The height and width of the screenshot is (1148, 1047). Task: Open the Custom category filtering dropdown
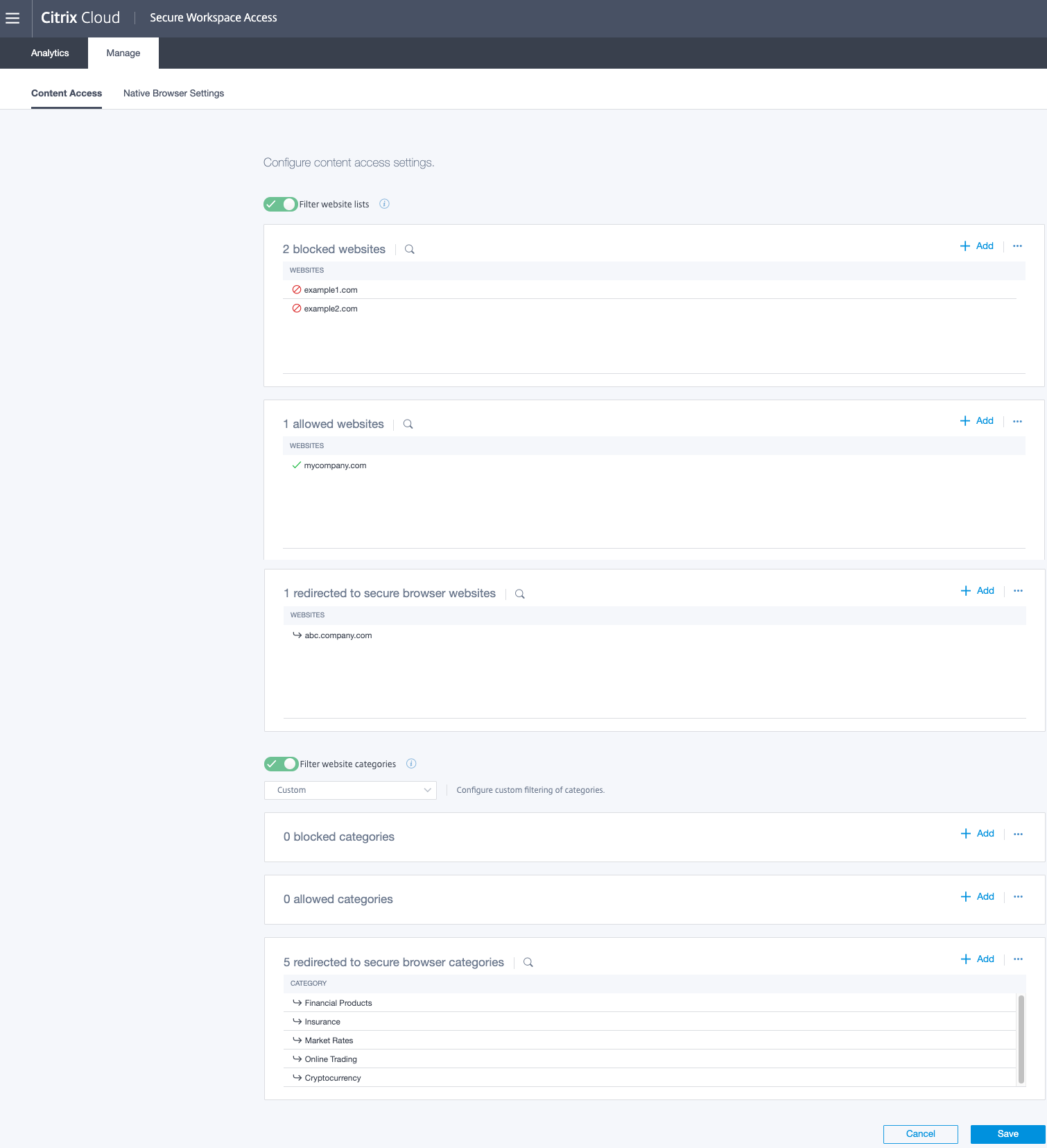click(x=351, y=790)
